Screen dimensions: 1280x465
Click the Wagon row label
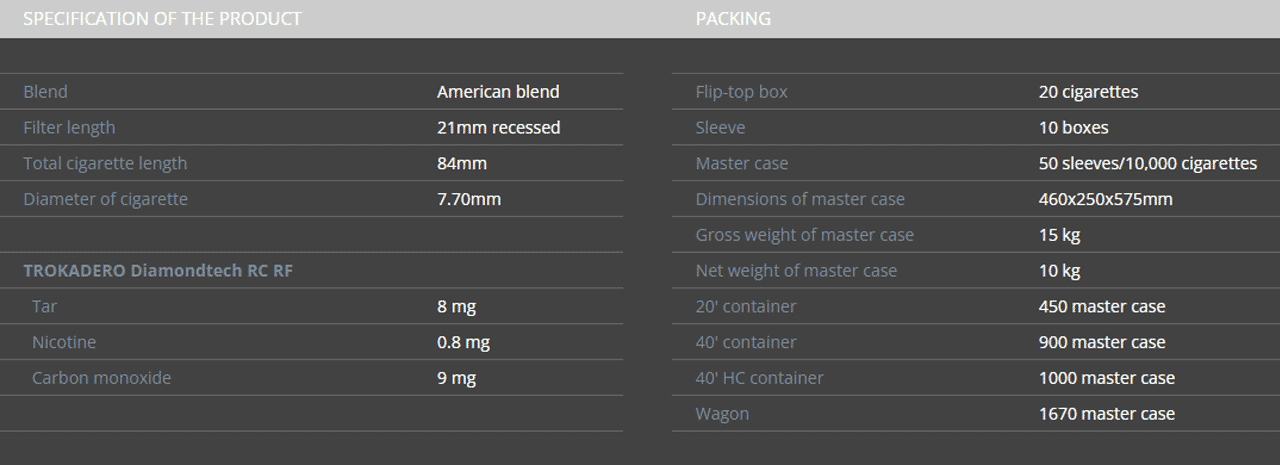coord(722,414)
